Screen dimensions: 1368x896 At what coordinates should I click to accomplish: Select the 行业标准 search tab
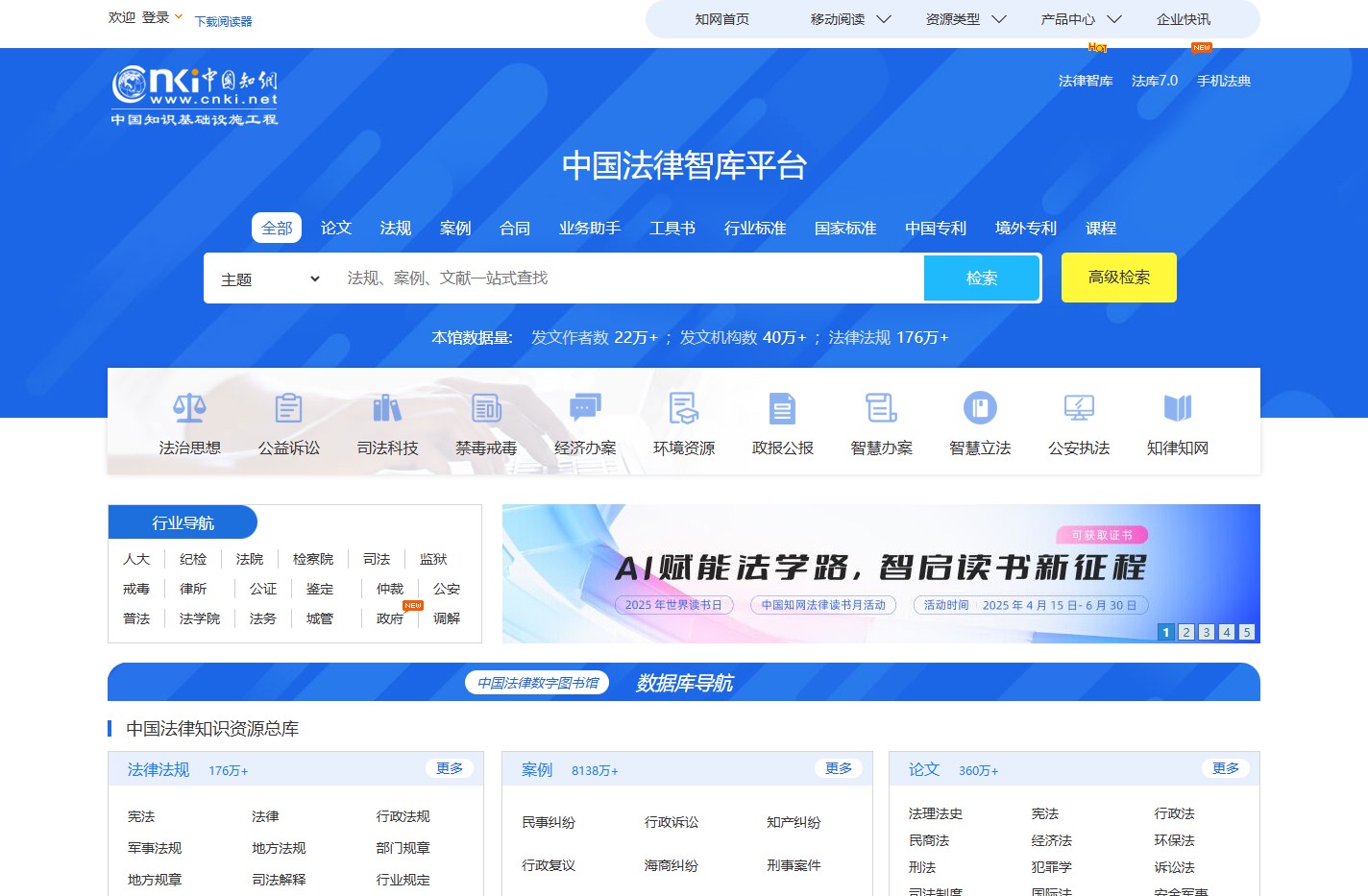point(755,228)
